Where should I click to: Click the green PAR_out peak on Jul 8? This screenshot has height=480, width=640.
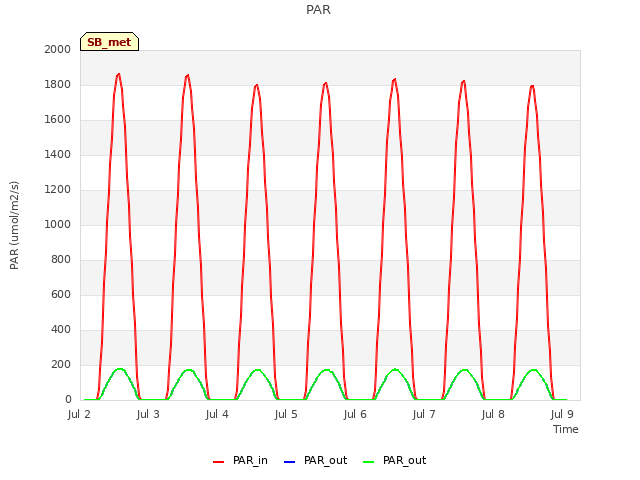[533, 370]
